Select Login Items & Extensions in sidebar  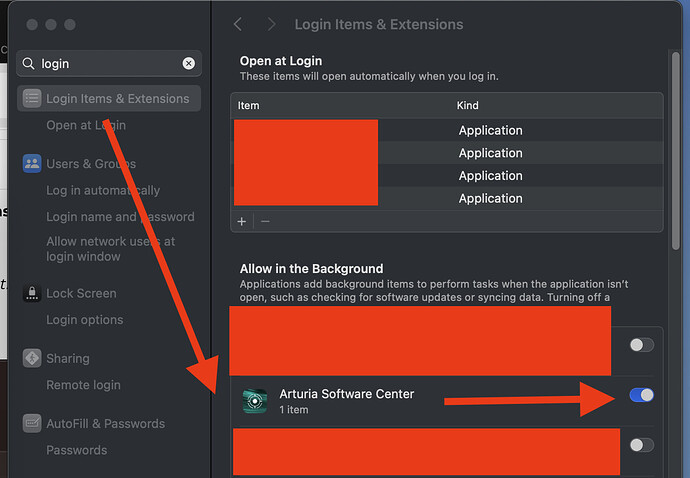[109, 99]
